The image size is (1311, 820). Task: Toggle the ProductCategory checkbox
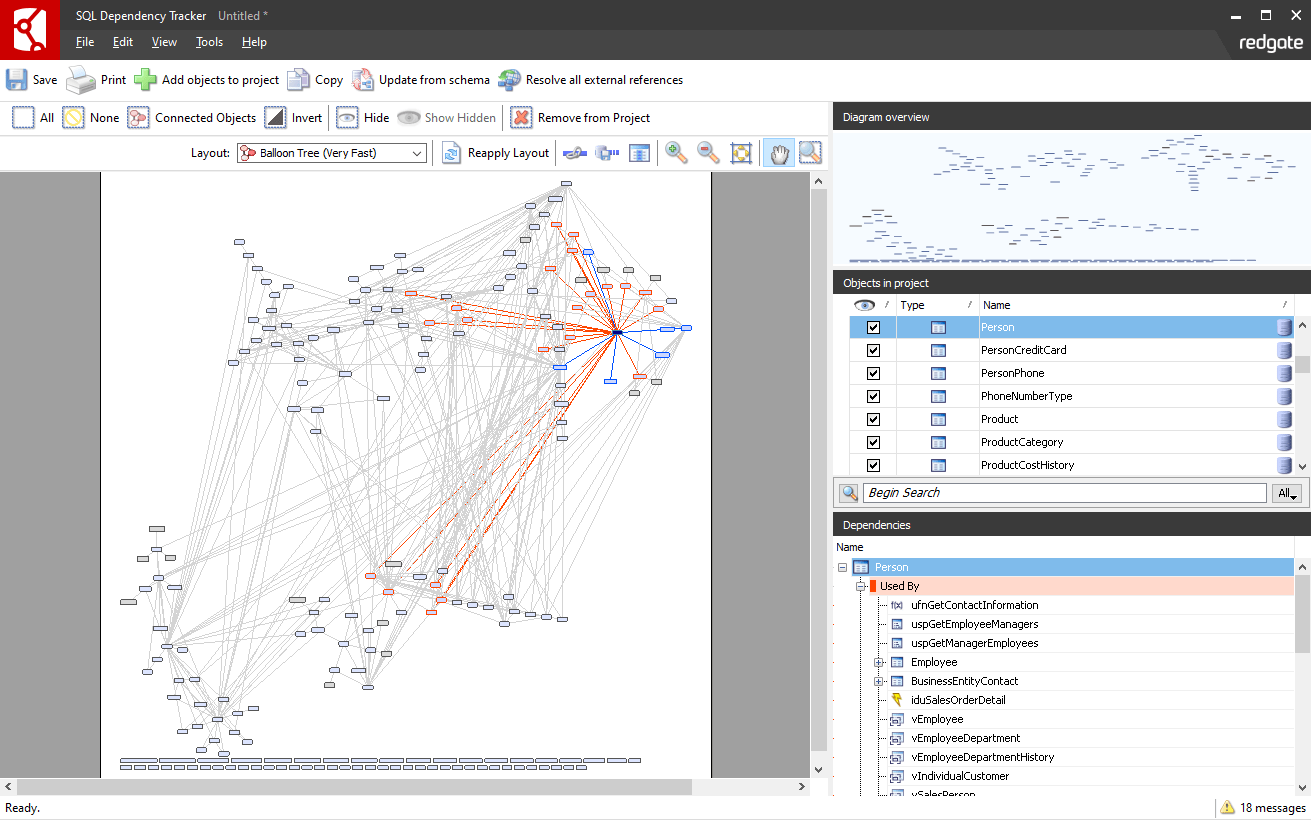(x=873, y=443)
